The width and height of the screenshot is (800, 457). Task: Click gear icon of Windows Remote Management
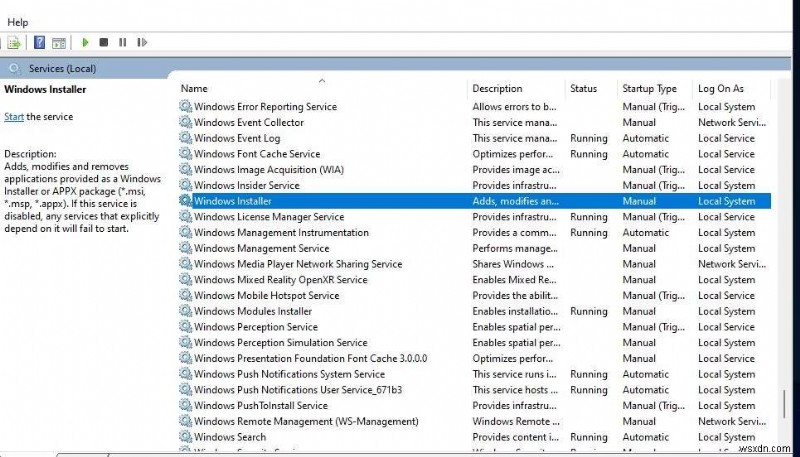pyautogui.click(x=185, y=422)
